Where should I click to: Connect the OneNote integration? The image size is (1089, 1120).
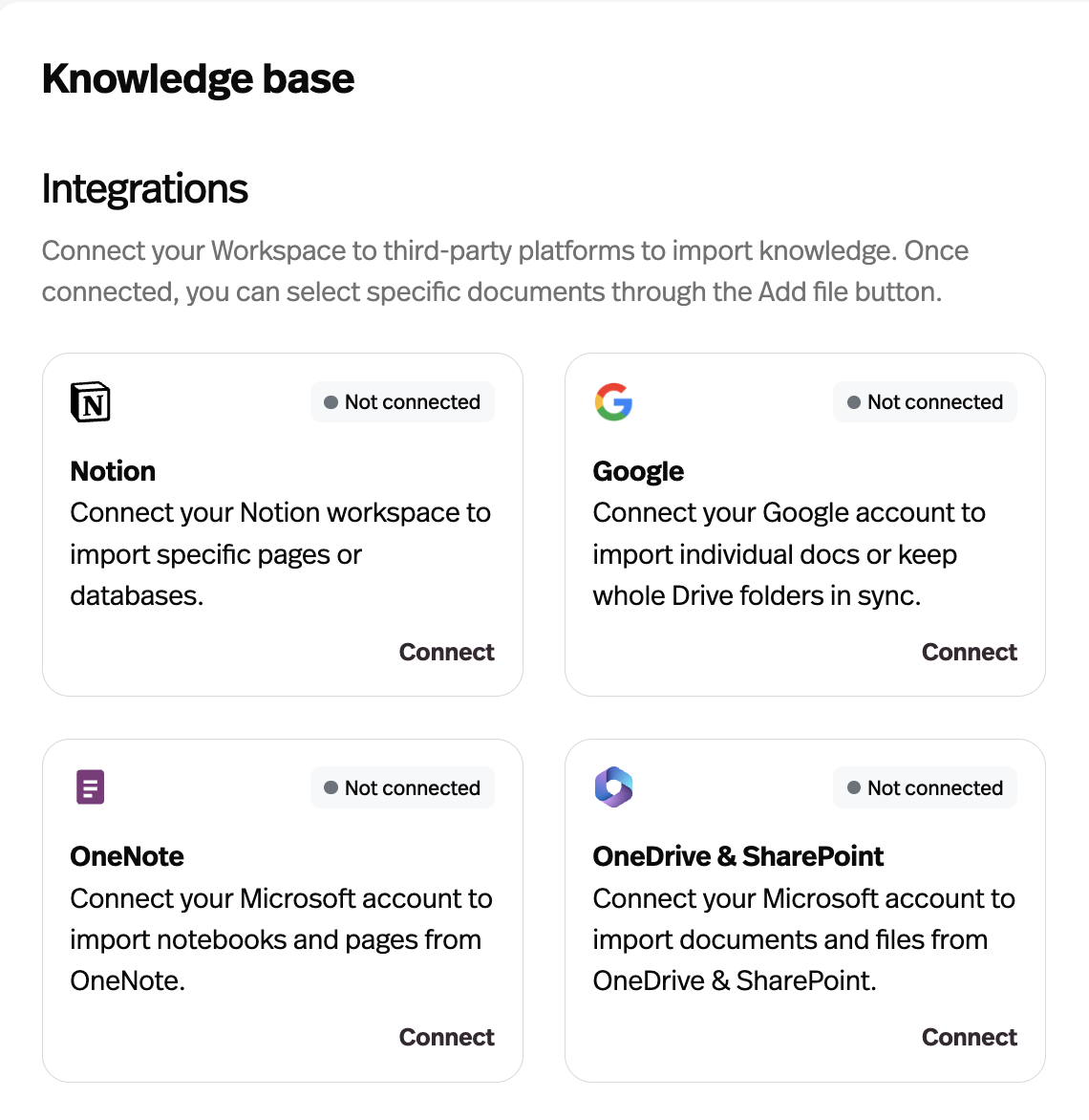446,1037
